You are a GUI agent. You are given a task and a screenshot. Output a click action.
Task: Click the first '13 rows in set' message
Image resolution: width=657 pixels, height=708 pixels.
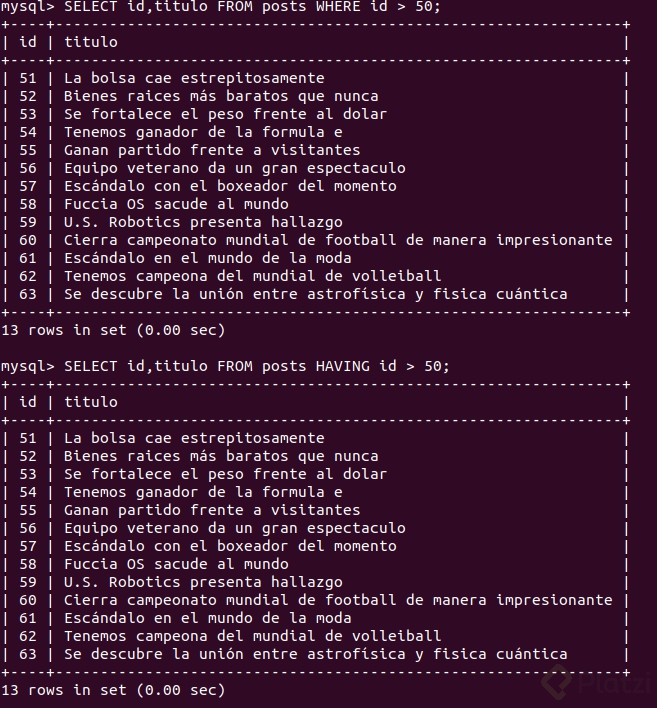click(113, 330)
